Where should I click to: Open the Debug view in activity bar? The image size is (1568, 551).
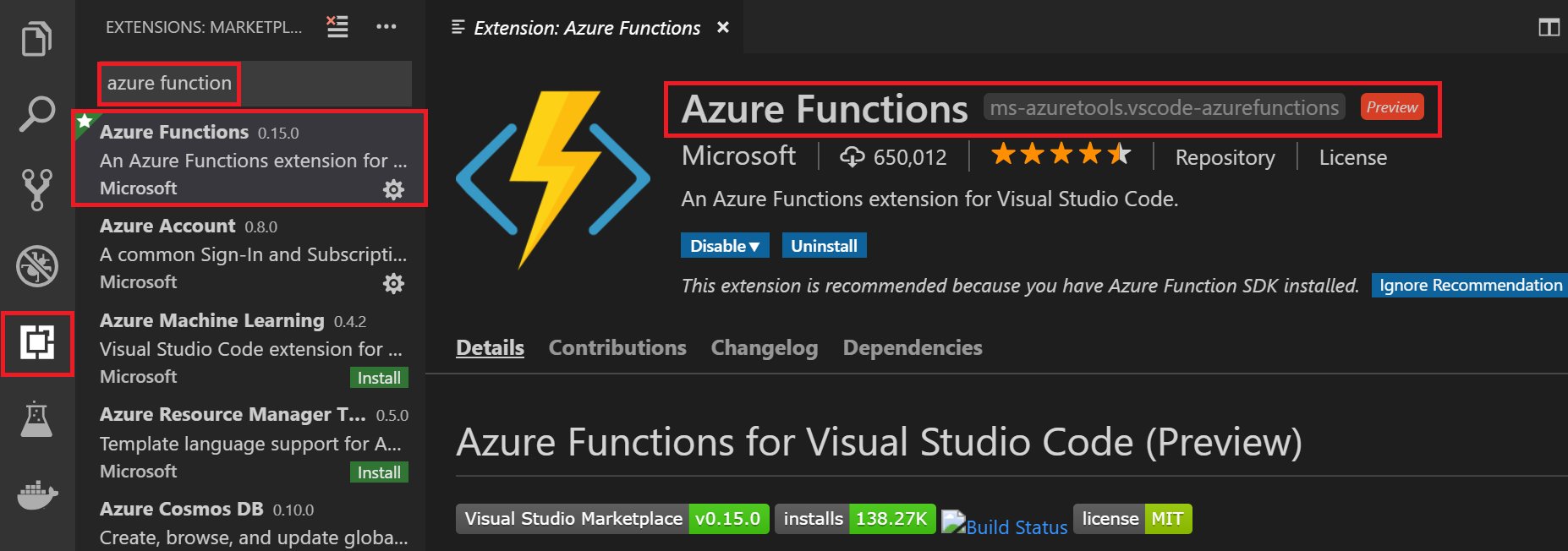37,266
